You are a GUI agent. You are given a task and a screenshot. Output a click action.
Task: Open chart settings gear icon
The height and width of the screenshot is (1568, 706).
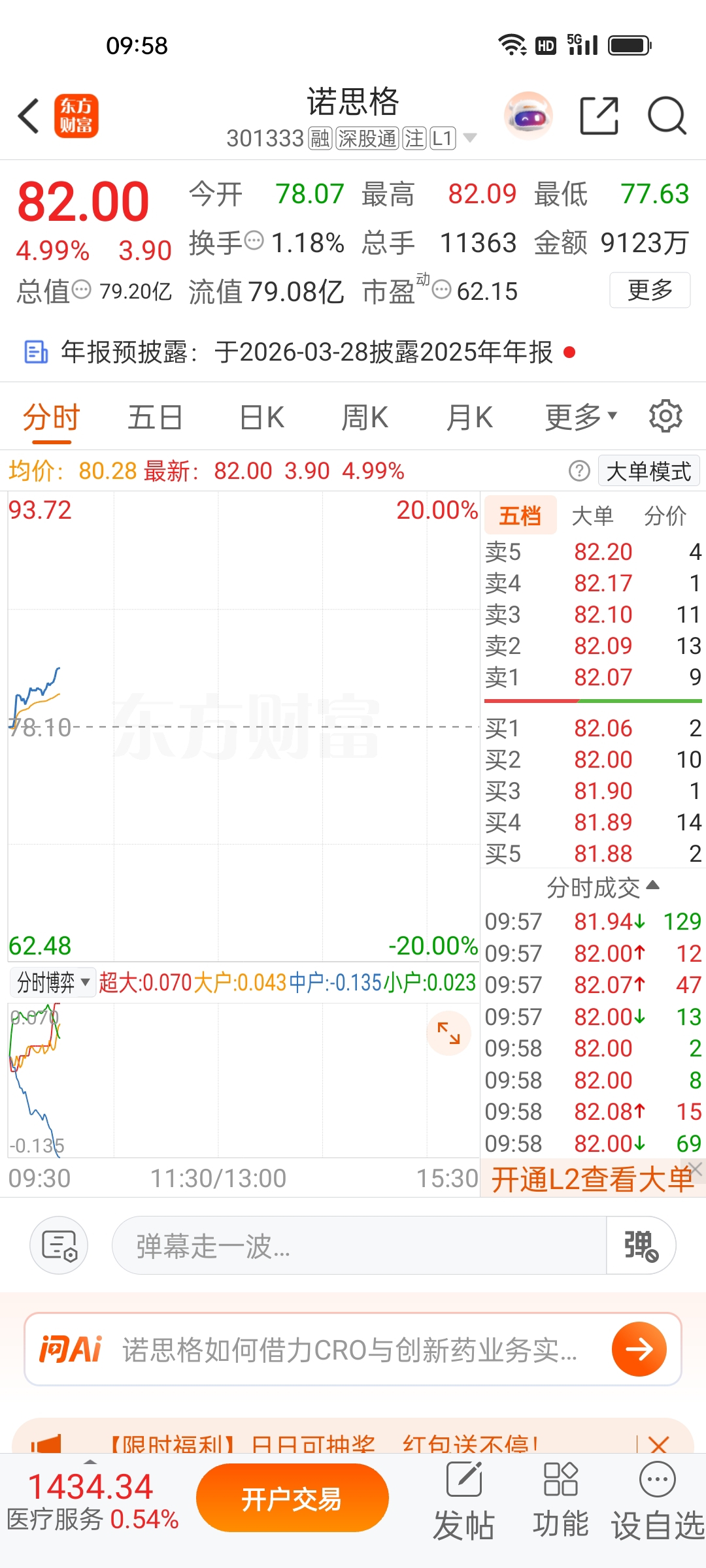coord(665,416)
